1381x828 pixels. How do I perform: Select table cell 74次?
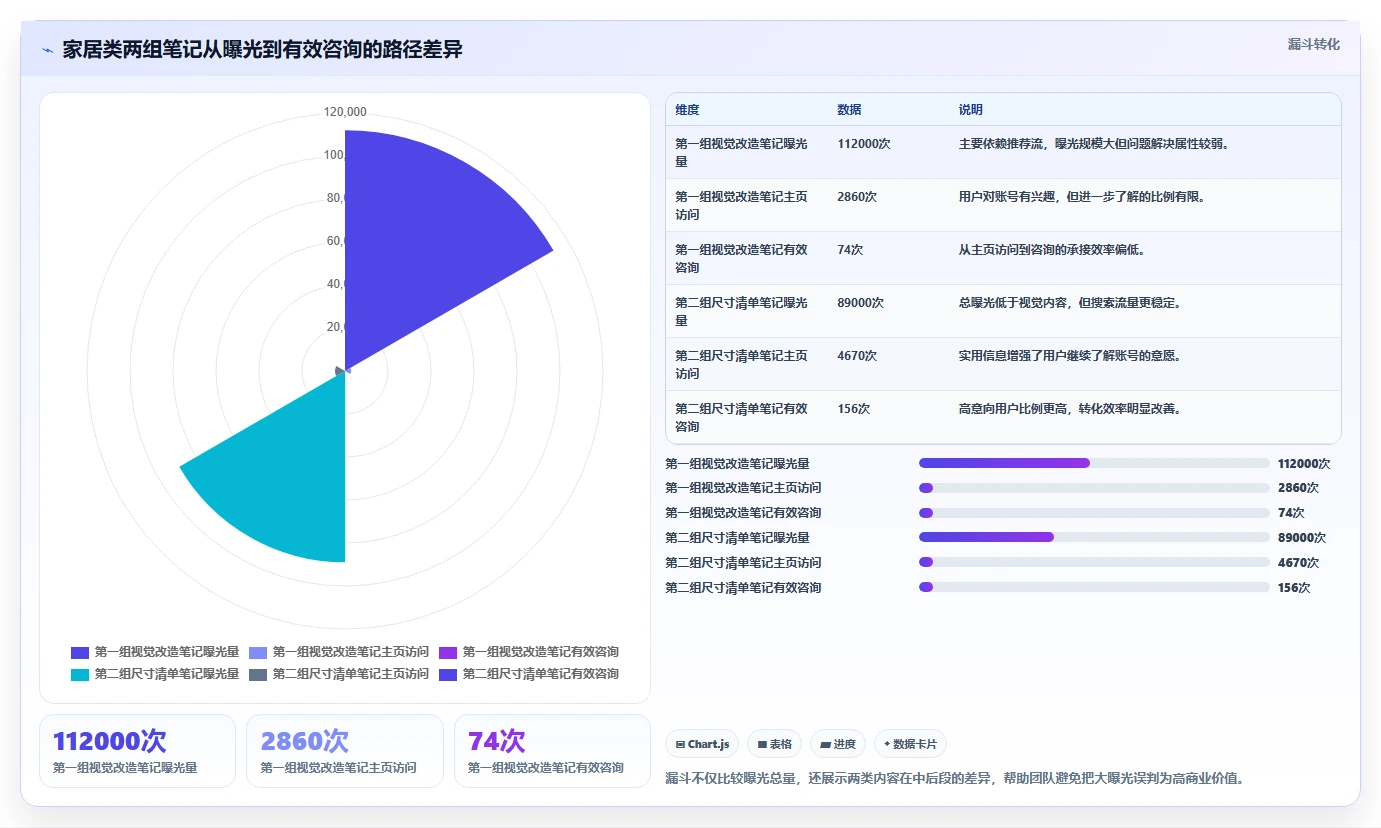[x=850, y=250]
